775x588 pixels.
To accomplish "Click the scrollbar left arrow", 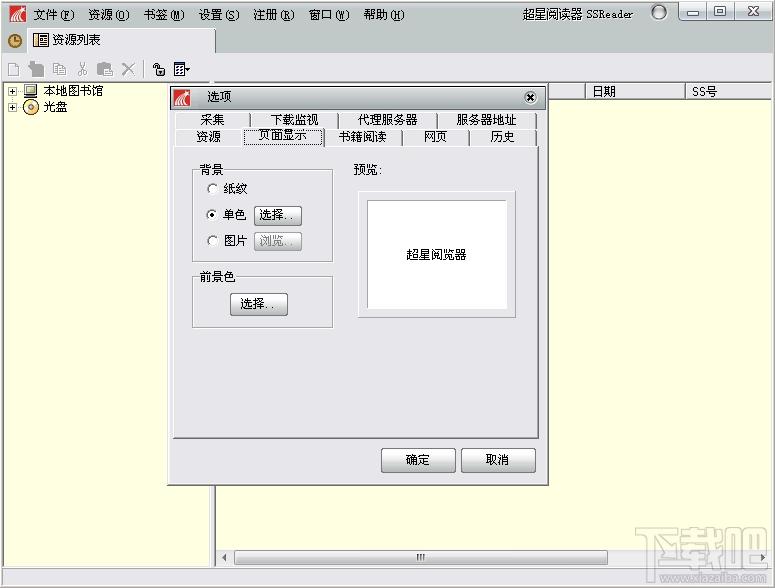I will [224, 557].
